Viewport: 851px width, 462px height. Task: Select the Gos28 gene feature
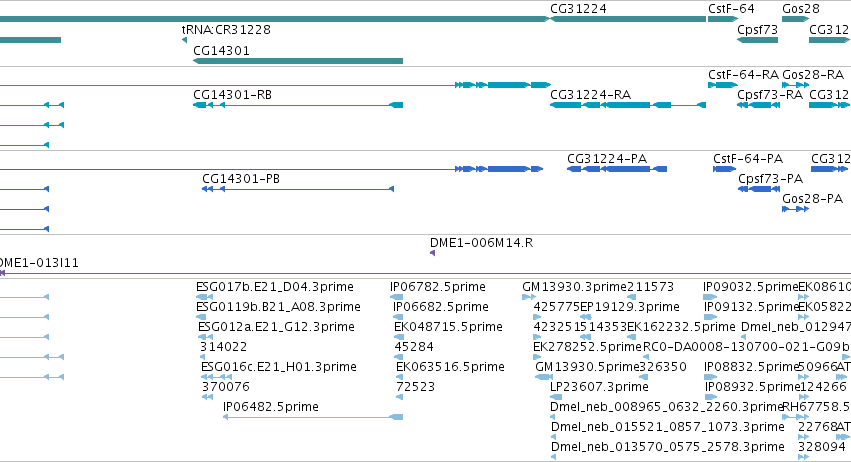coord(796,19)
